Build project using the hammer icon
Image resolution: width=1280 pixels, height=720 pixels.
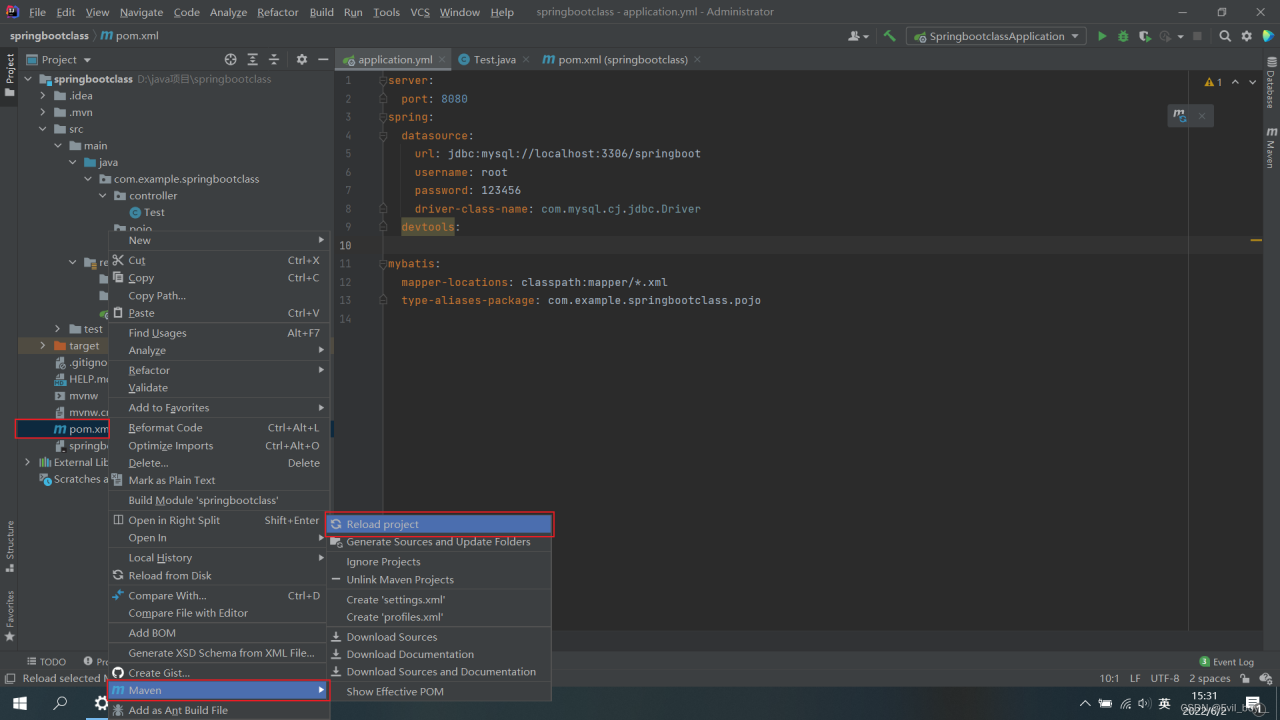click(889, 36)
